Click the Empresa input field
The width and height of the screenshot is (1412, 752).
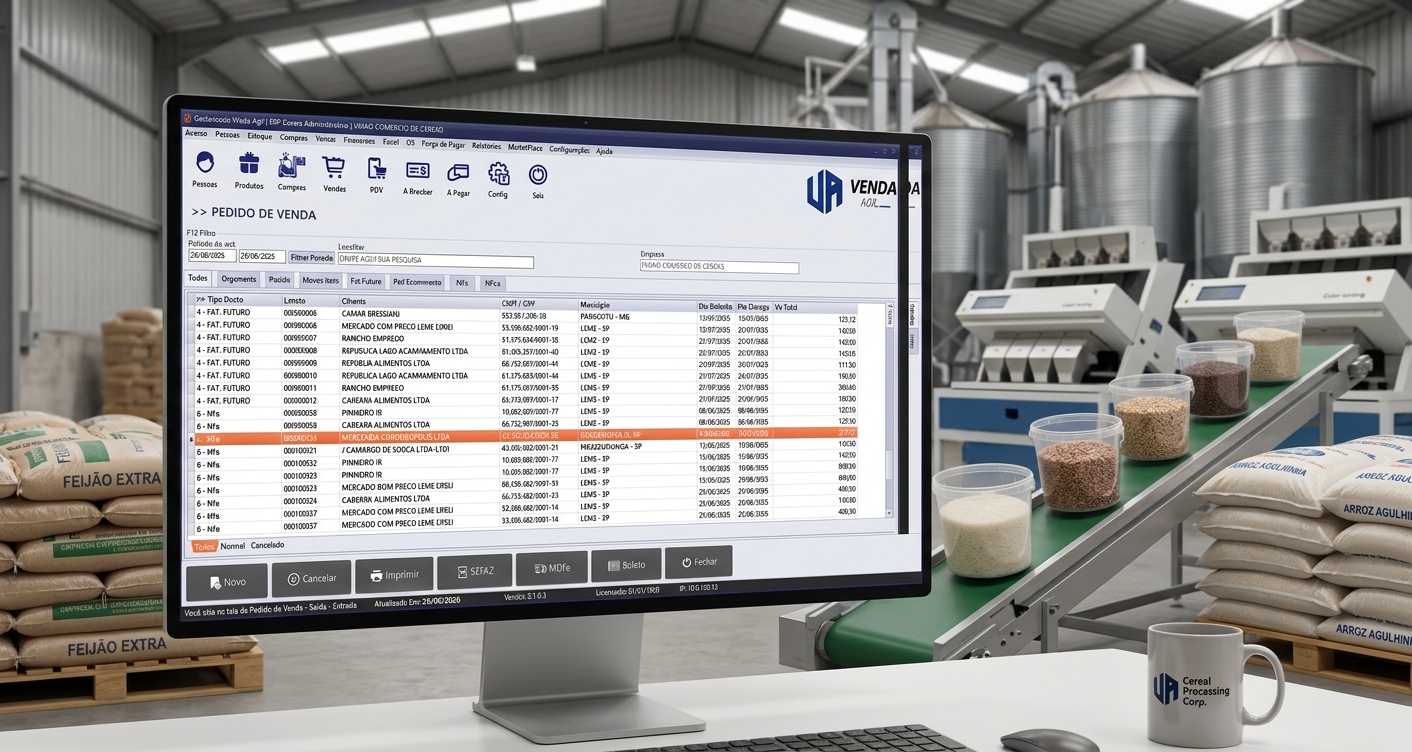point(720,267)
